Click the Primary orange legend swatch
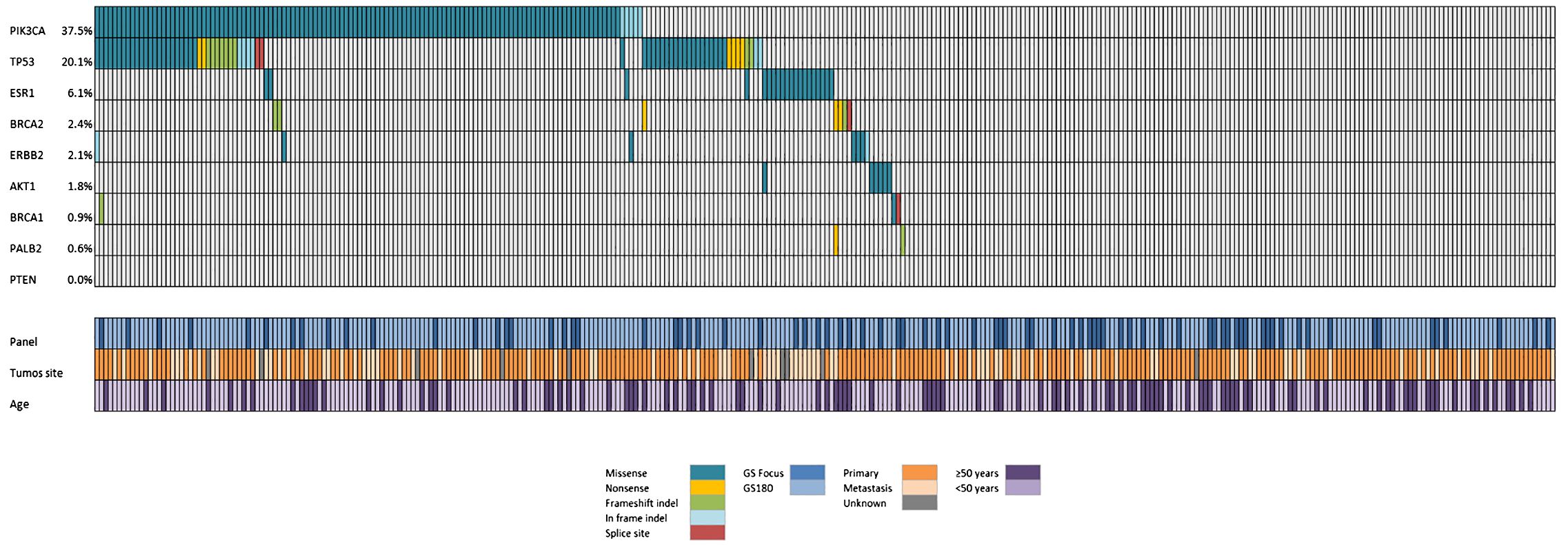The height and width of the screenshot is (545, 1568). click(x=920, y=473)
